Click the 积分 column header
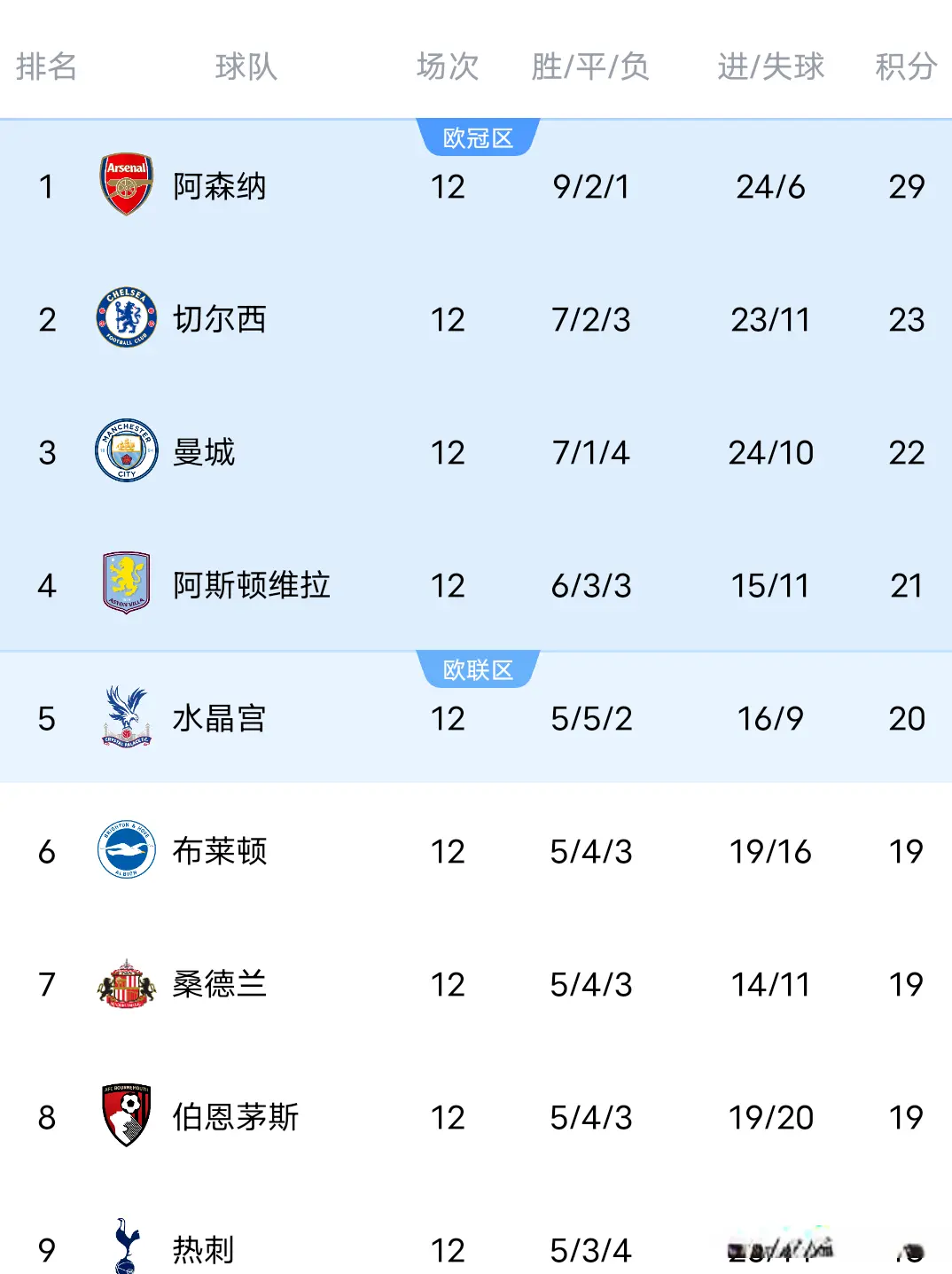Viewport: 952px width, 1274px height. click(x=906, y=66)
